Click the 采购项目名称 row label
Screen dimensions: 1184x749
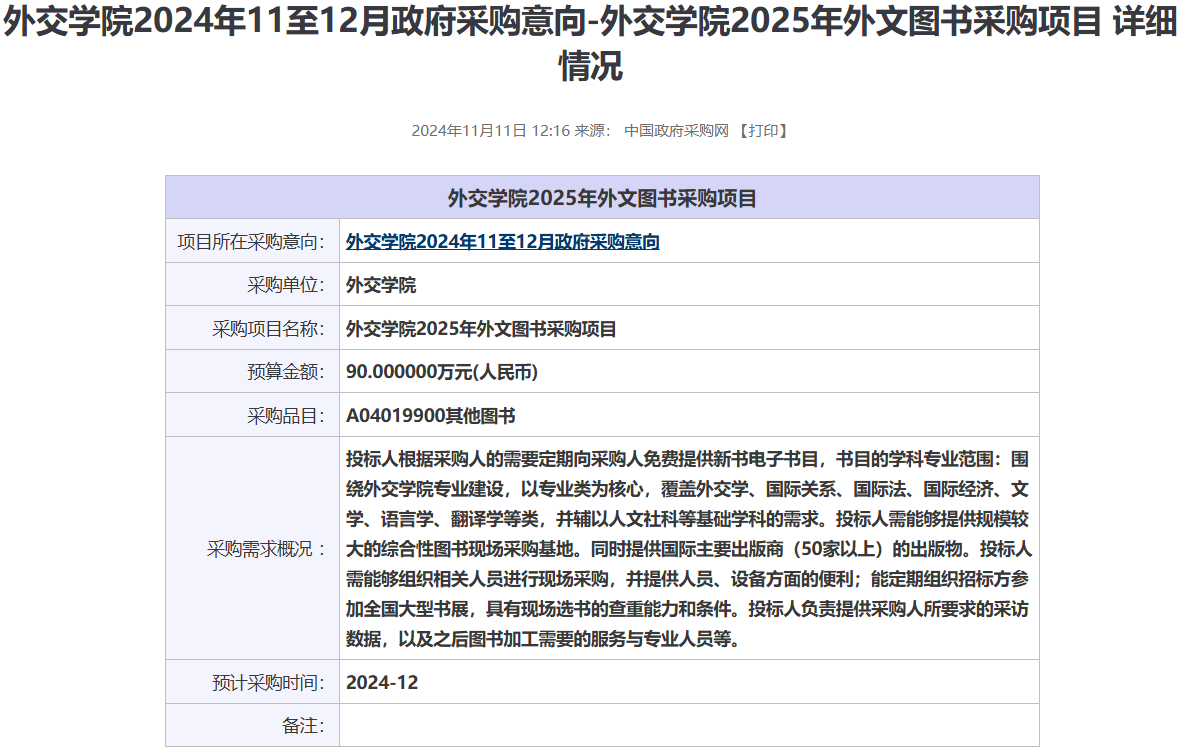(268, 329)
